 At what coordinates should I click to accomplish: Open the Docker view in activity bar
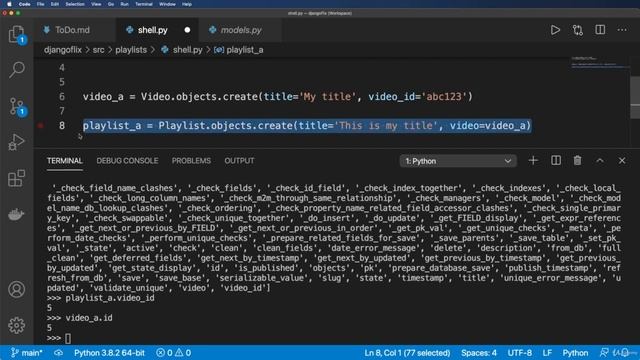pyautogui.click(x=16, y=214)
